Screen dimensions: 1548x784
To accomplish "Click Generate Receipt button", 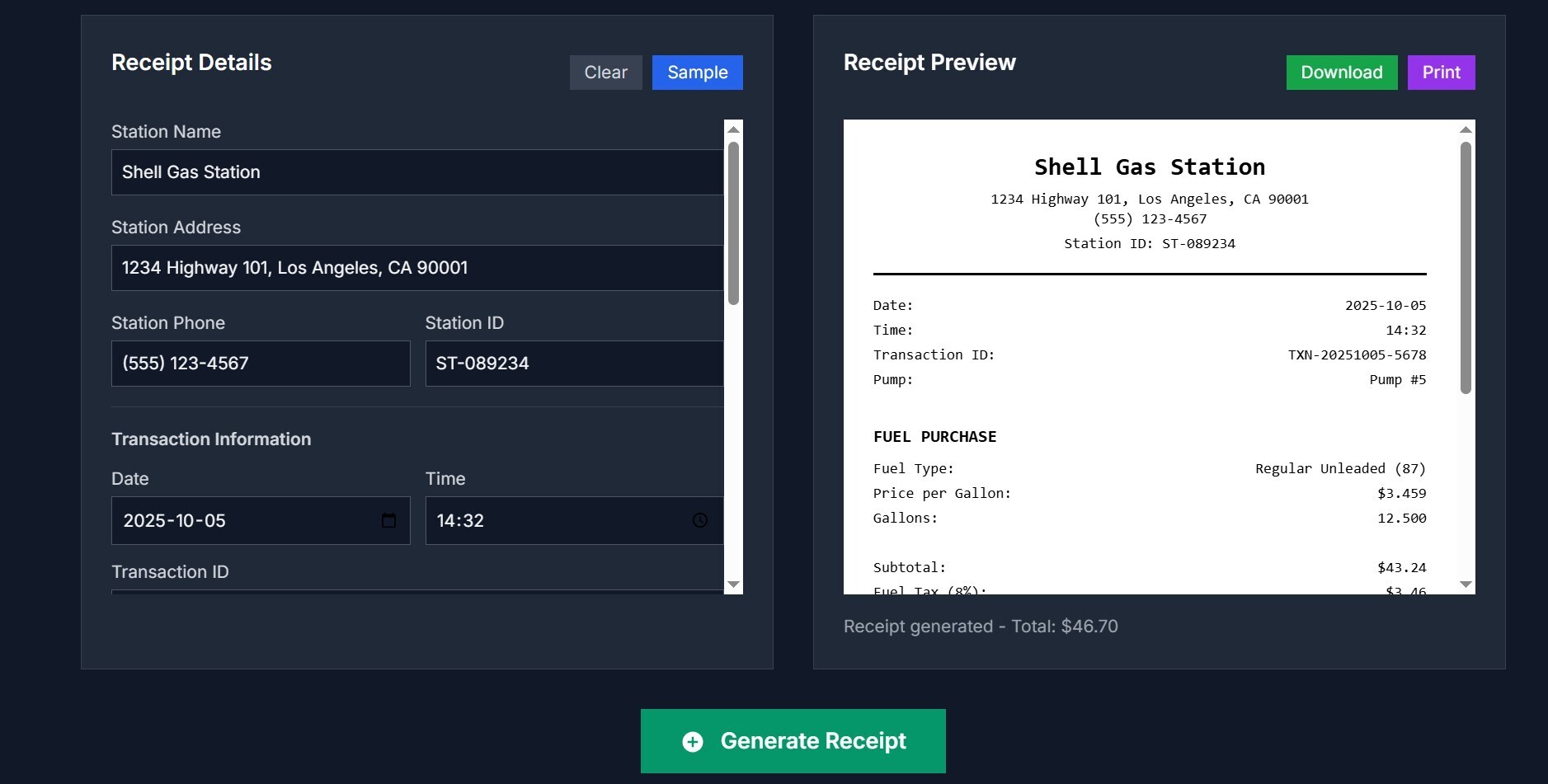I will point(793,741).
